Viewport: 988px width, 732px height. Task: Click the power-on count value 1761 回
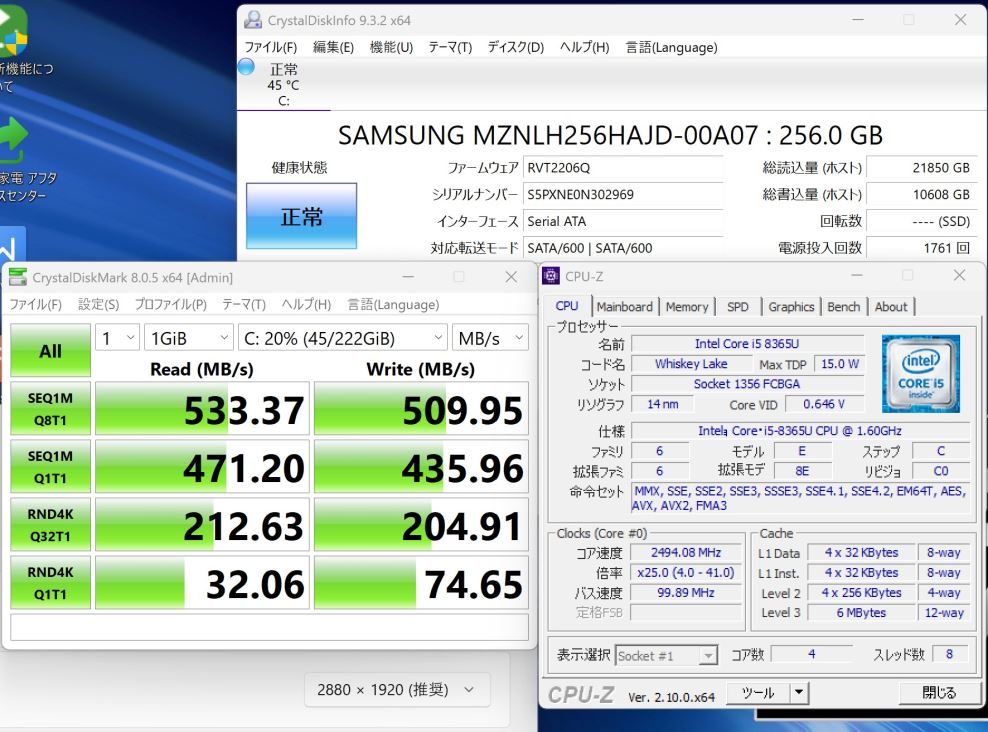click(x=922, y=248)
